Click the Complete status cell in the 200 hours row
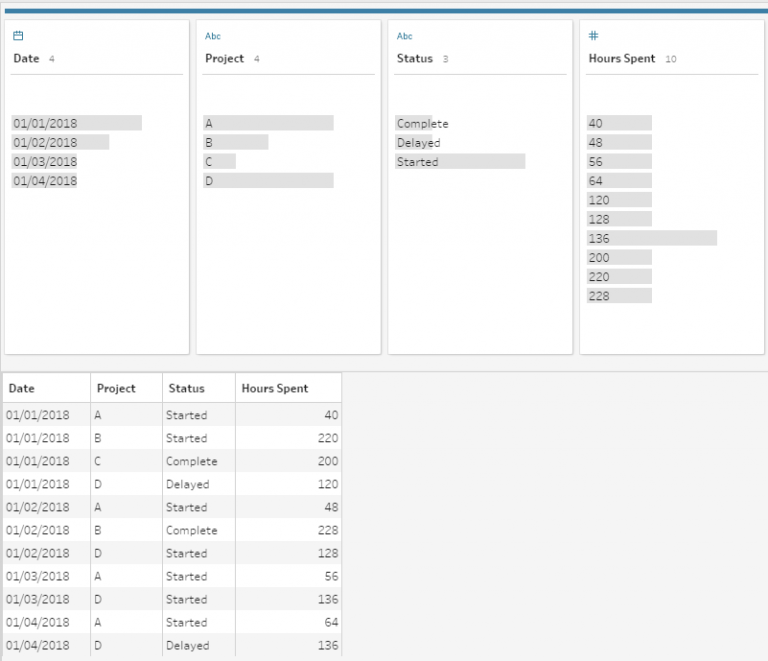 [x=199, y=461]
